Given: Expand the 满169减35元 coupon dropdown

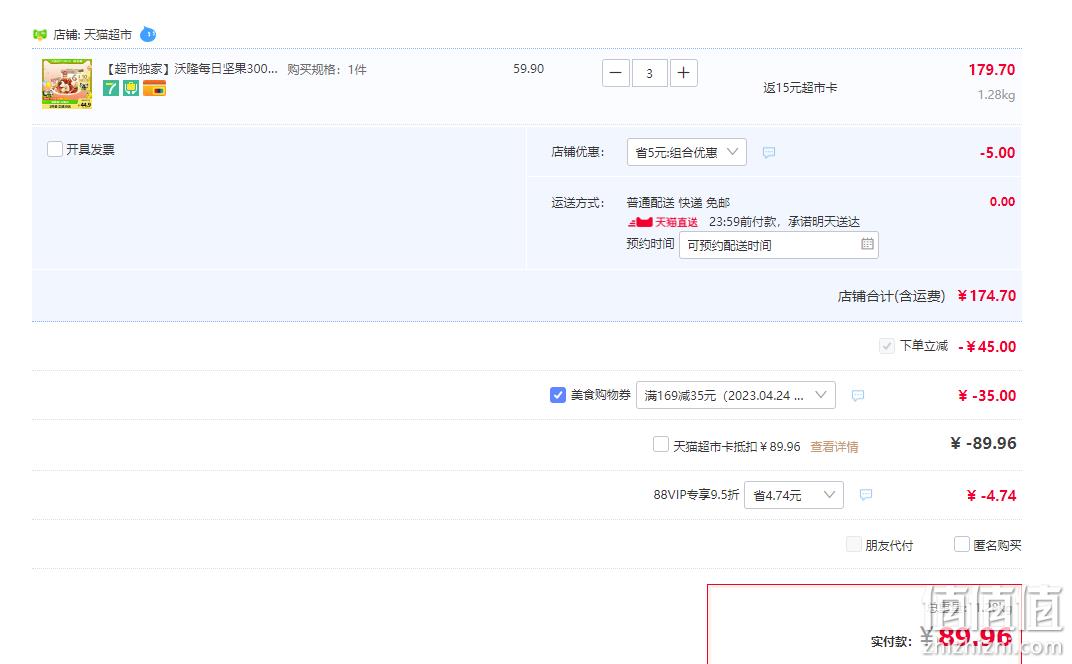Looking at the screenshot, I should tap(736, 395).
